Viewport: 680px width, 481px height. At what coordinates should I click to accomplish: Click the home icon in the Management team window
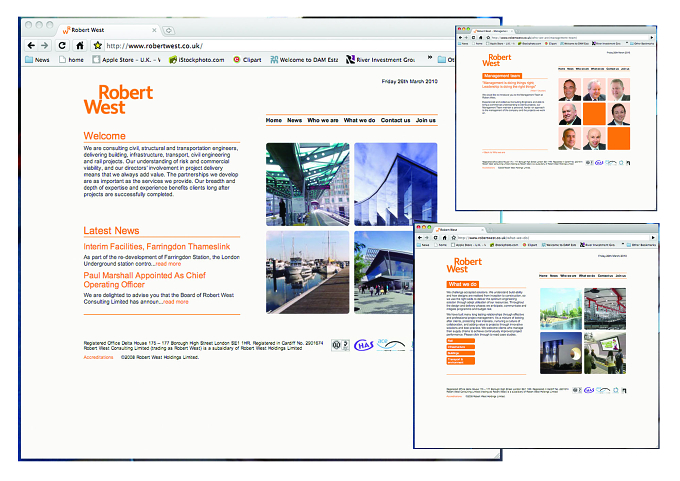click(x=481, y=38)
